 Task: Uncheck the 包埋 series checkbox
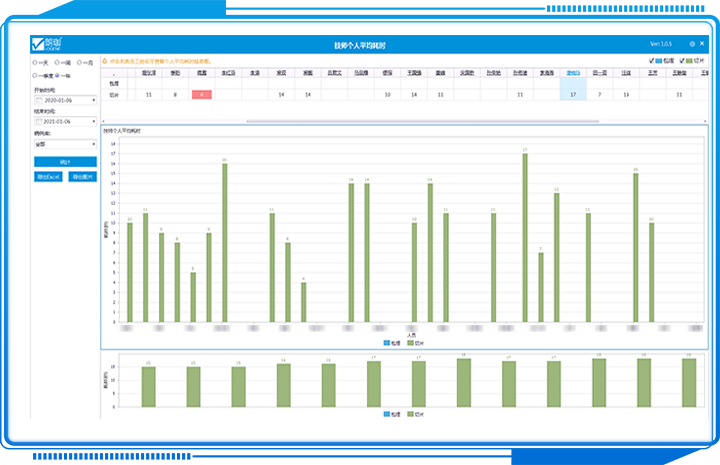click(x=652, y=61)
